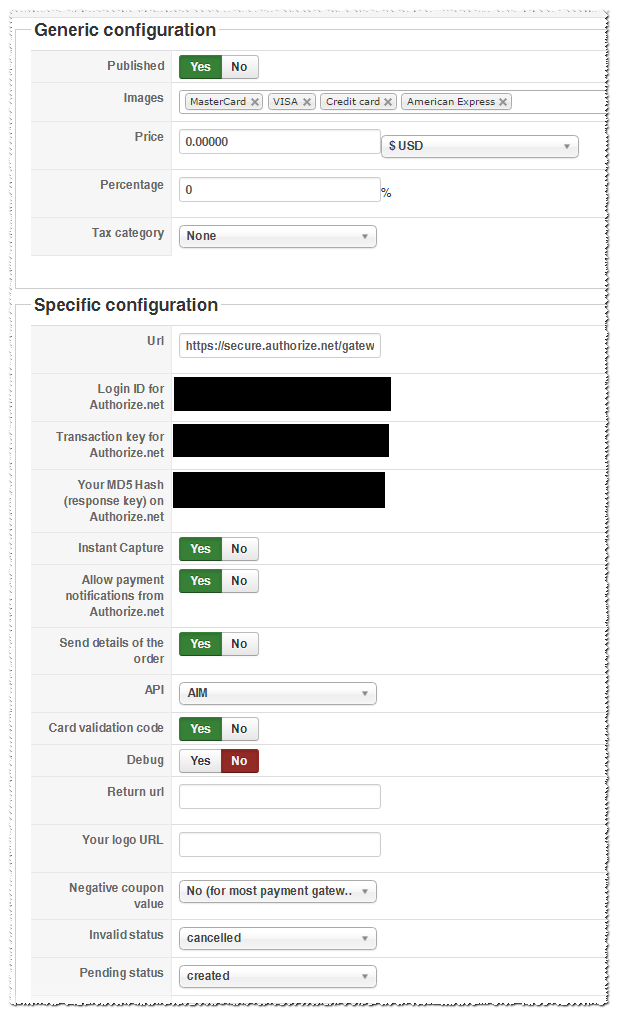Remove the American Express image tag
The height and width of the screenshot is (1015, 618).
[x=503, y=102]
